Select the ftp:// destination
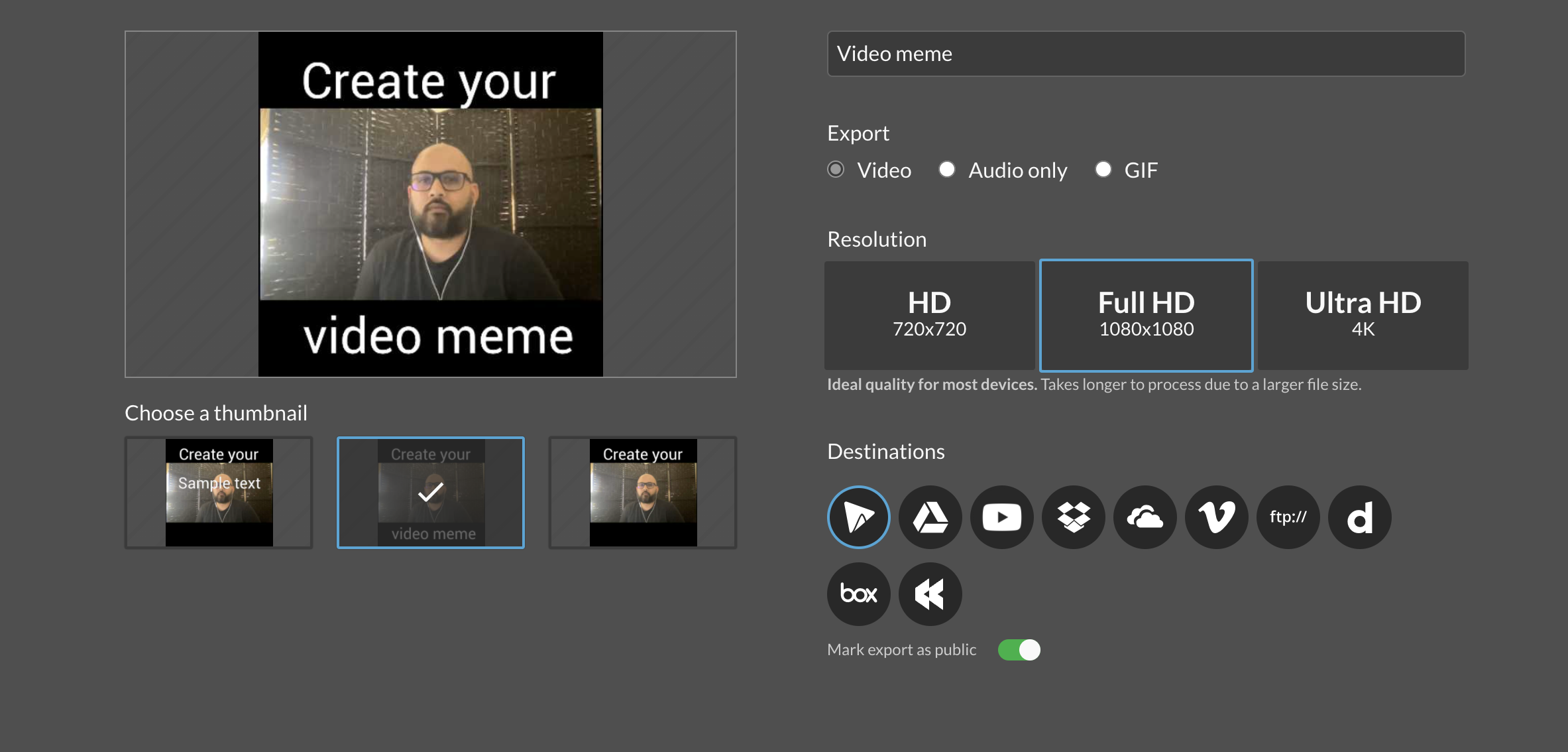This screenshot has width=1568, height=752. [1288, 517]
